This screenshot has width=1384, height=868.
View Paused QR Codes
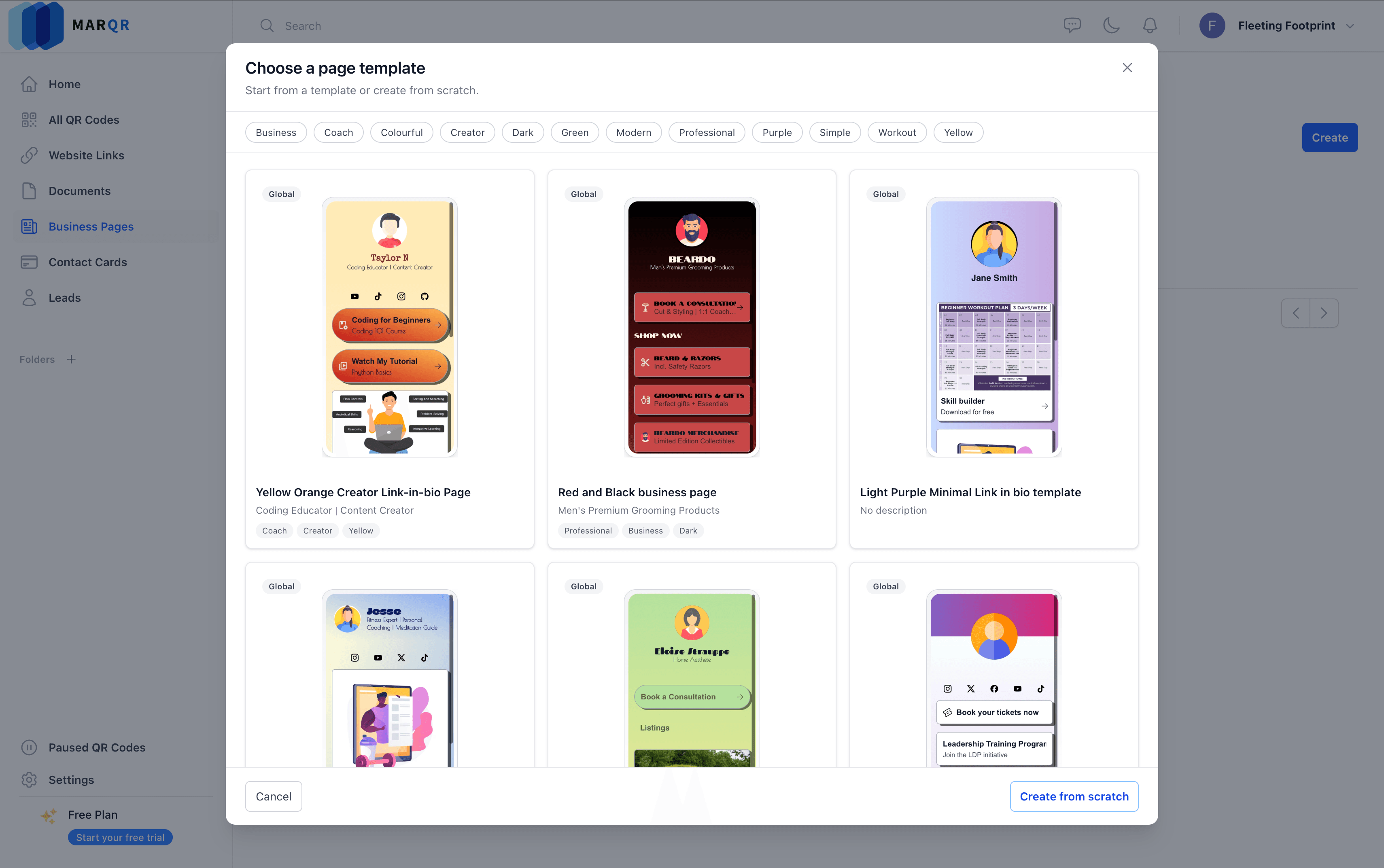pos(96,747)
